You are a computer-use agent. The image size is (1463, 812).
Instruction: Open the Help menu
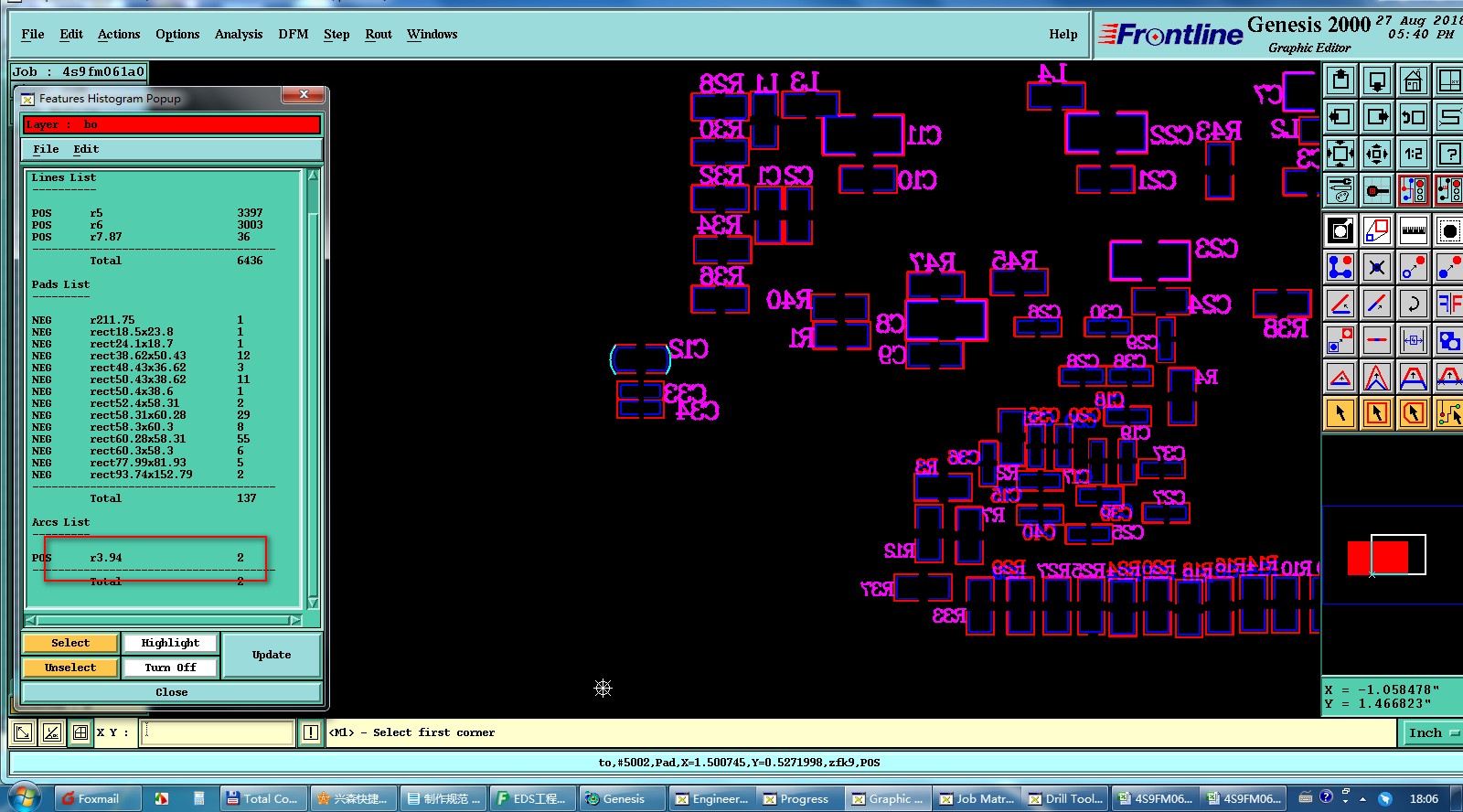point(1063,34)
